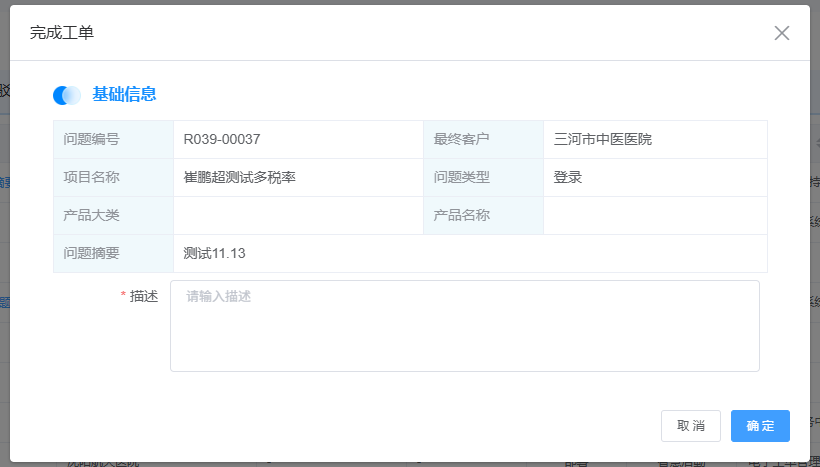Click the summary text 测试11.13
The image size is (820, 467).
point(215,254)
